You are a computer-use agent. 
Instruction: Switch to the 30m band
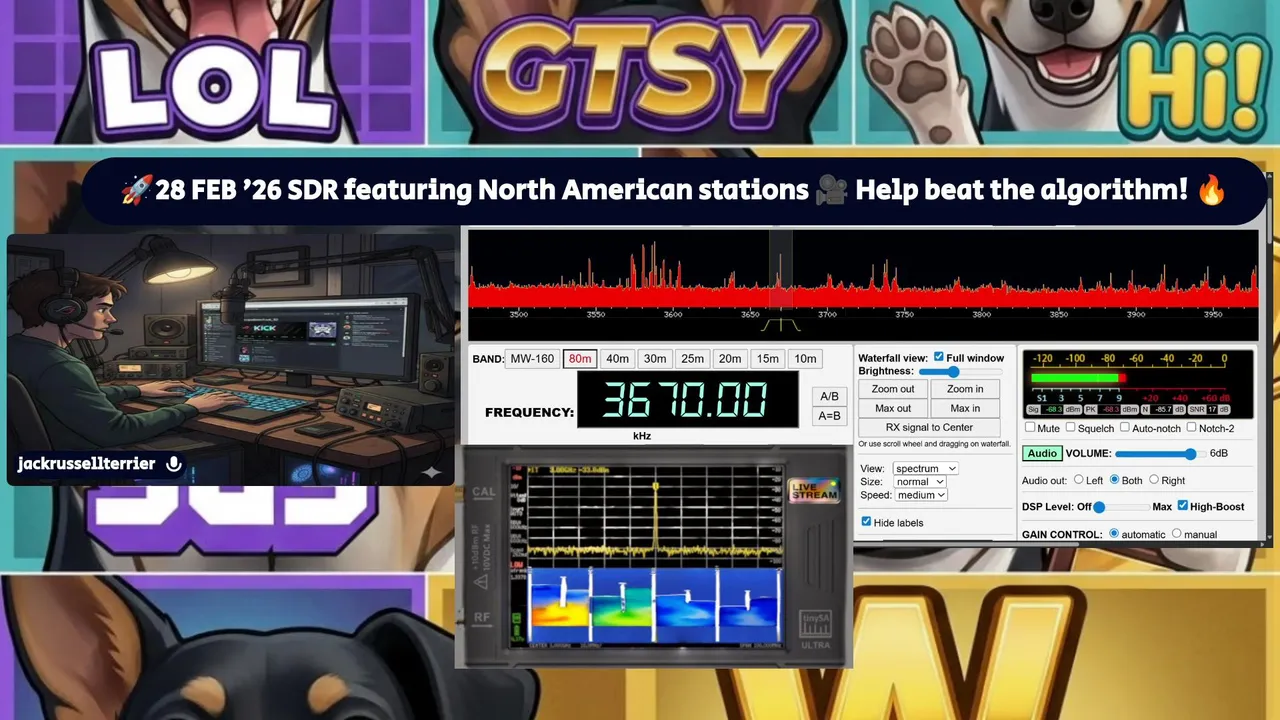coord(655,359)
